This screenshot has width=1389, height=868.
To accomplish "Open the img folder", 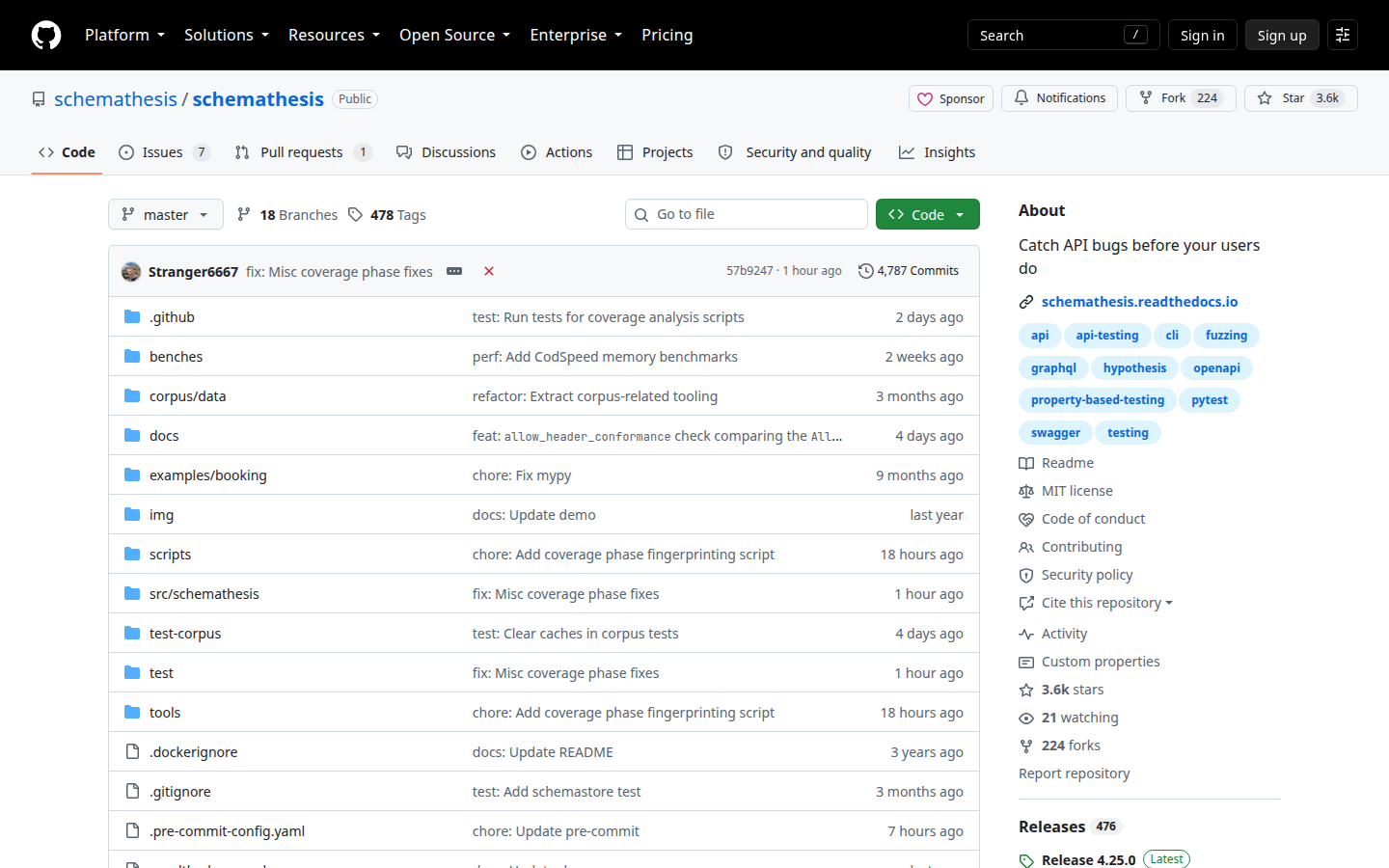I will tap(161, 515).
